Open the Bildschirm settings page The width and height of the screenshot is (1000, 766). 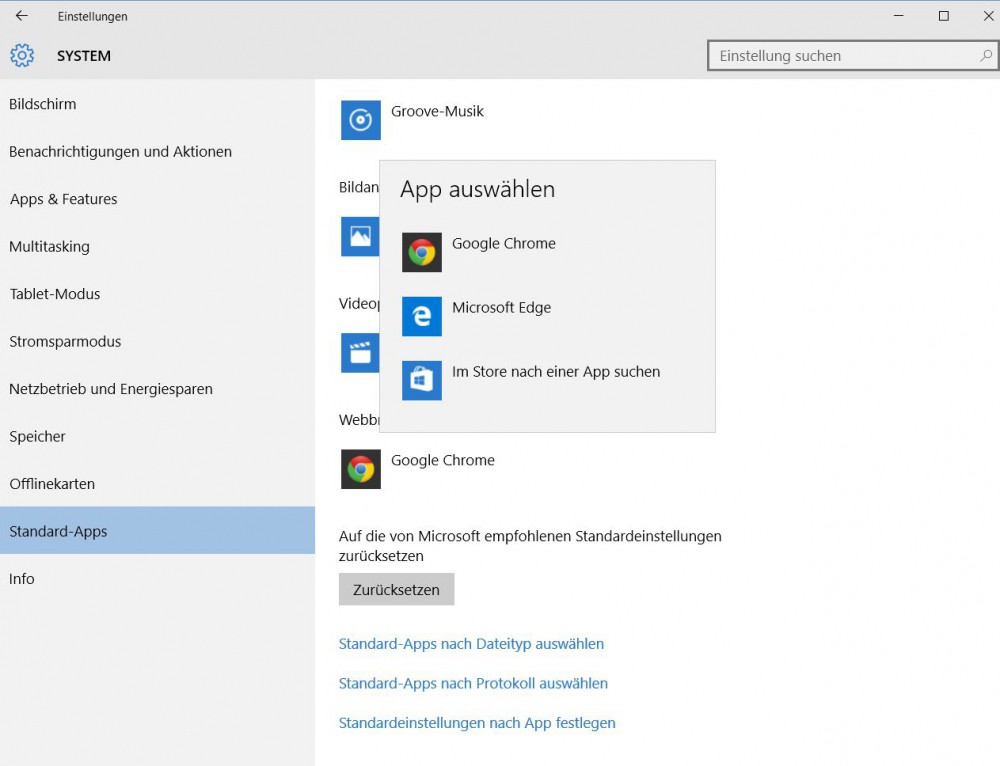[43, 104]
